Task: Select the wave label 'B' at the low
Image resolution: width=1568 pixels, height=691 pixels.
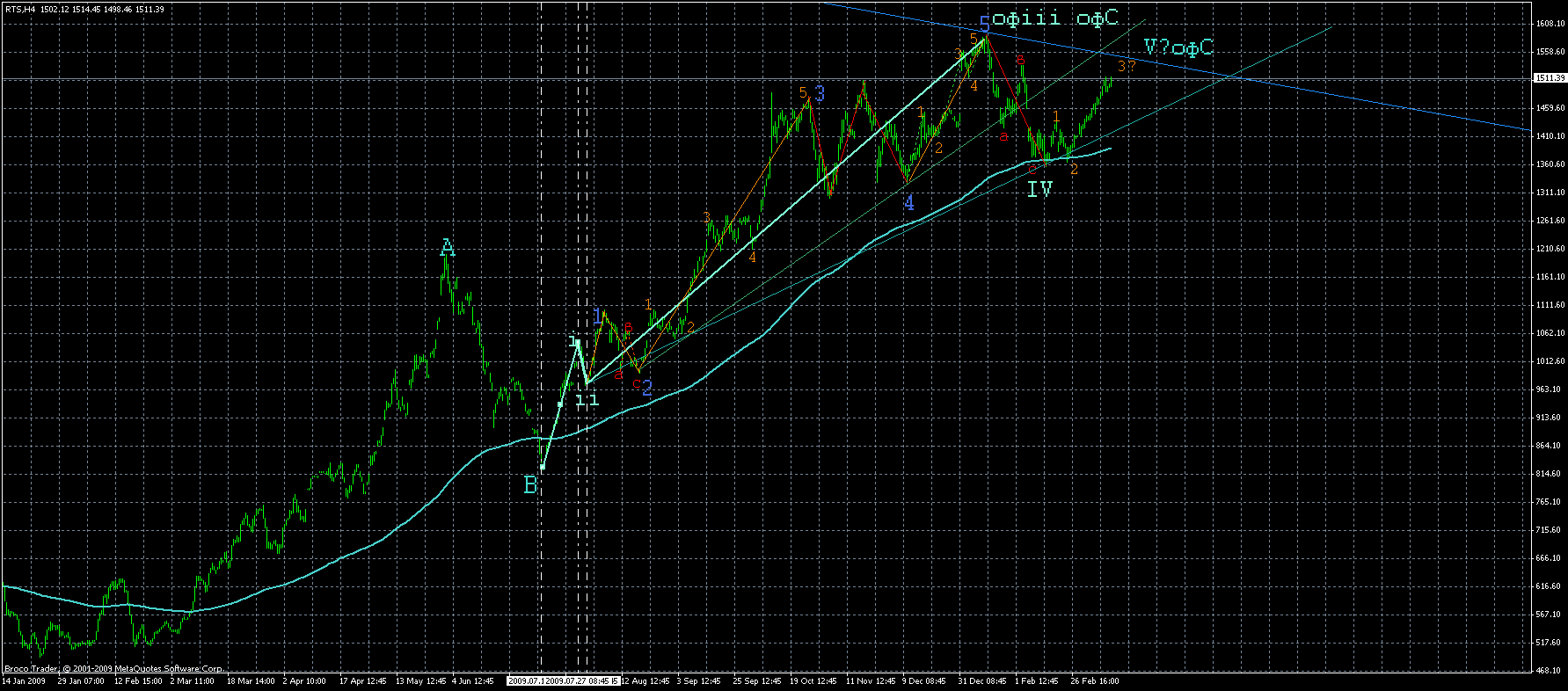Action: [x=529, y=485]
